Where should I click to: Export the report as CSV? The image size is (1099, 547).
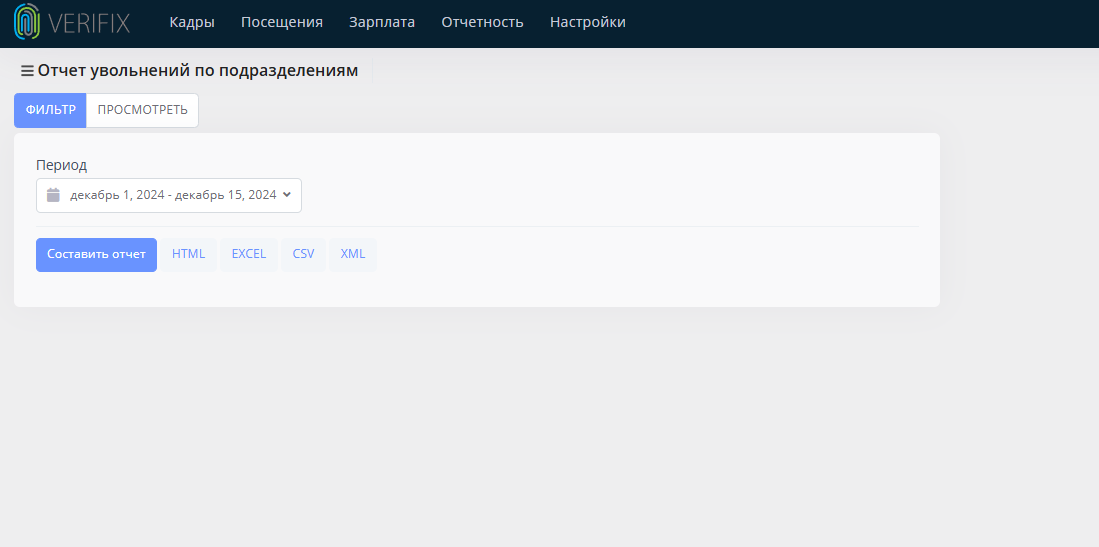click(303, 254)
